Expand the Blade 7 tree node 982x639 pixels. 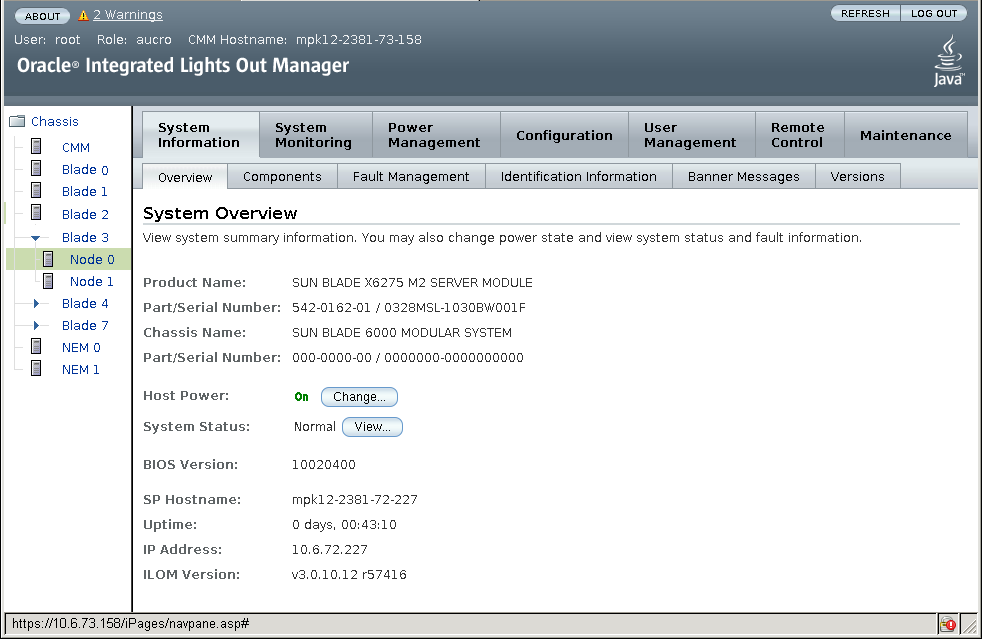coord(36,325)
